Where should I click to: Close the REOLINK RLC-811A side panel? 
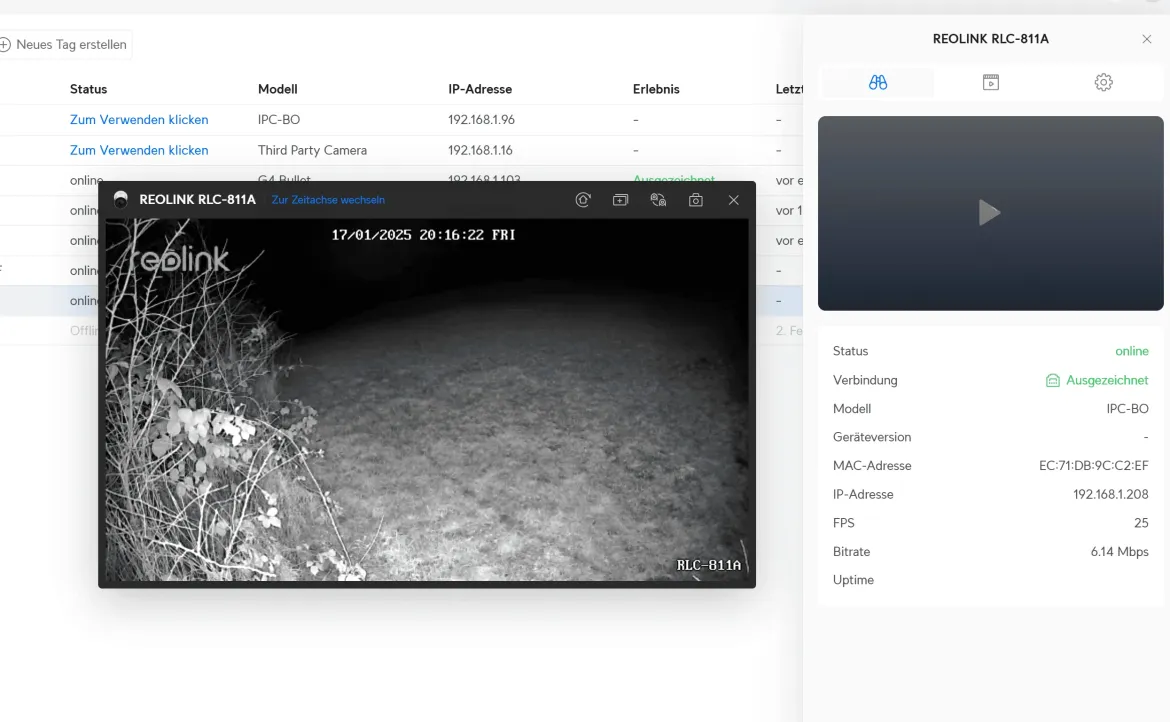click(x=1147, y=39)
